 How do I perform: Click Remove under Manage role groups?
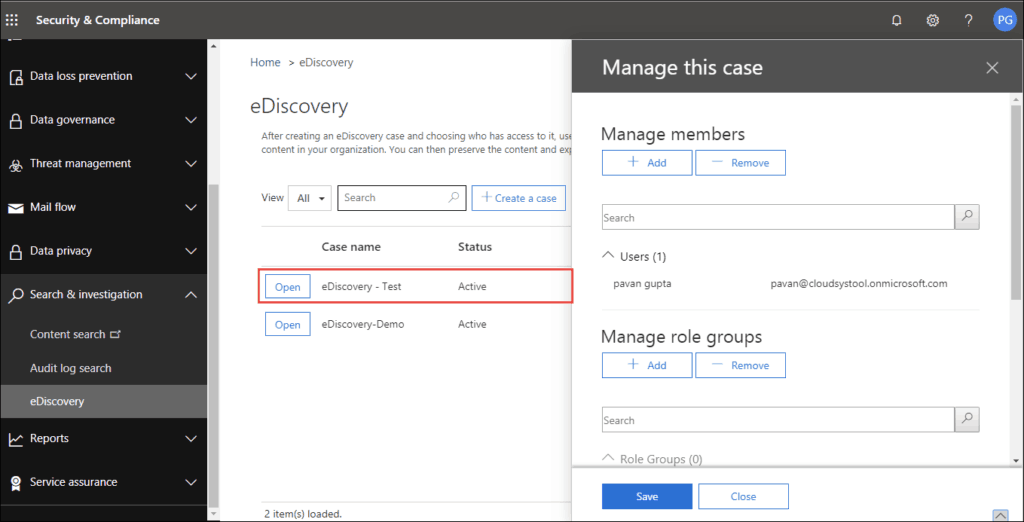coord(740,365)
